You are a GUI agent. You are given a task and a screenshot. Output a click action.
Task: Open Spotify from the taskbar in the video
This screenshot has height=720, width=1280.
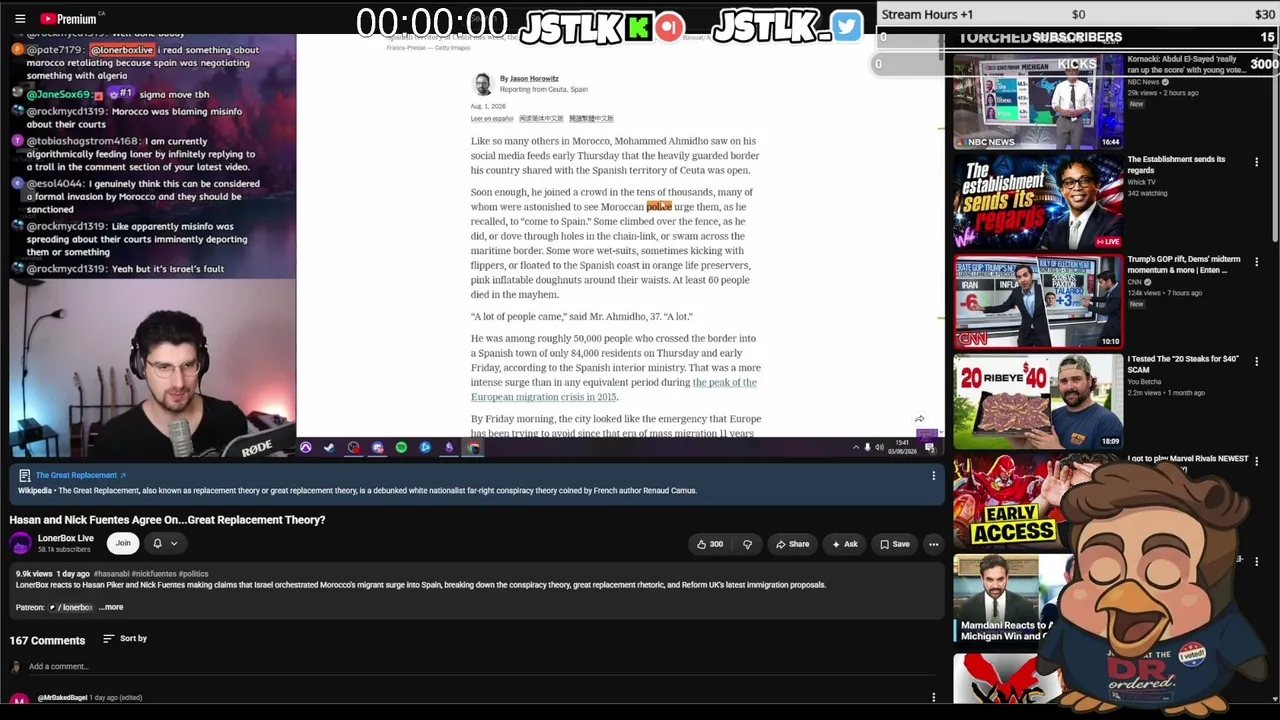(x=401, y=447)
